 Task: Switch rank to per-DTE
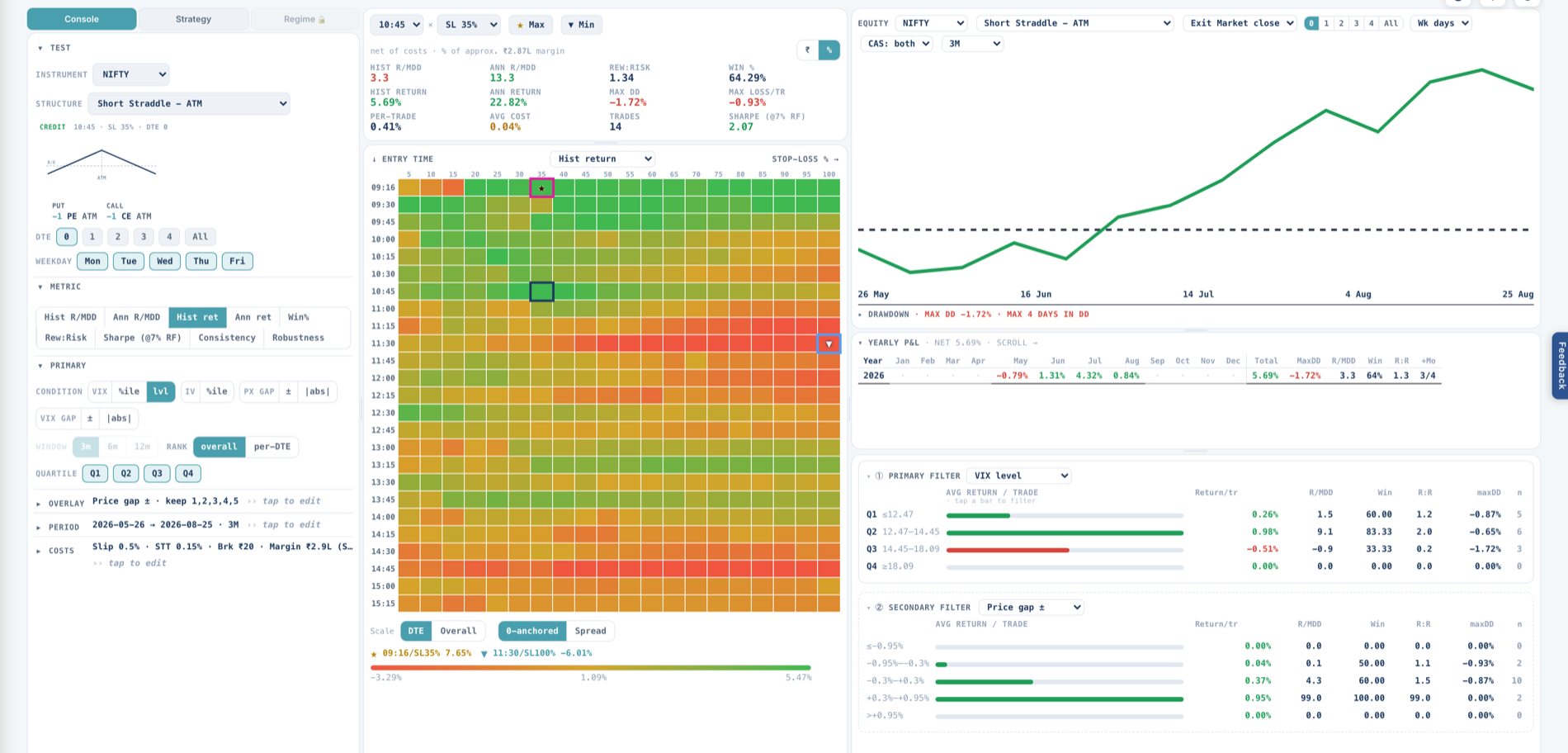coord(272,447)
